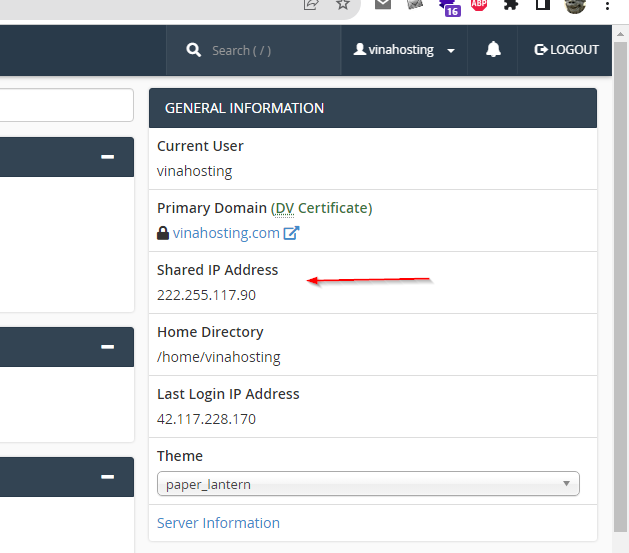The height and width of the screenshot is (553, 629).
Task: Click the notifications bell icon
Action: tap(493, 50)
